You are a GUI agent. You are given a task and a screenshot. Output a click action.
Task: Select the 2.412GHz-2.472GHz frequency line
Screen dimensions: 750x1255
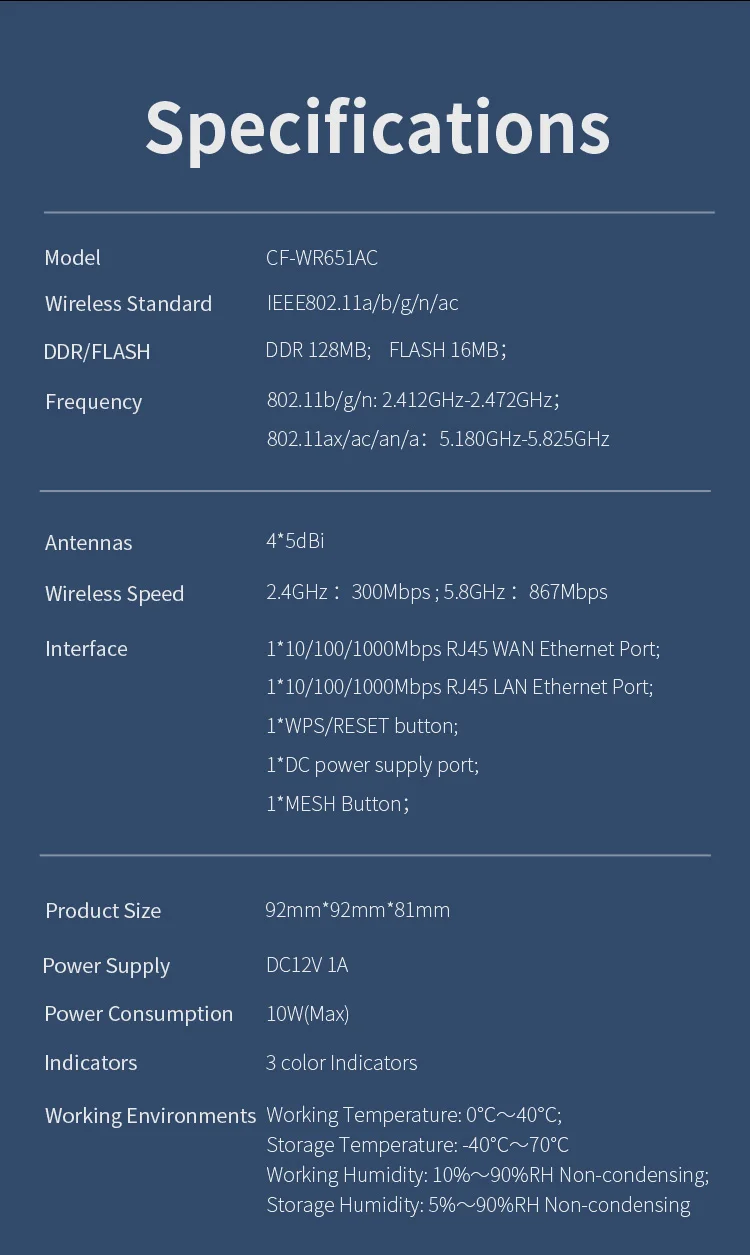point(412,400)
